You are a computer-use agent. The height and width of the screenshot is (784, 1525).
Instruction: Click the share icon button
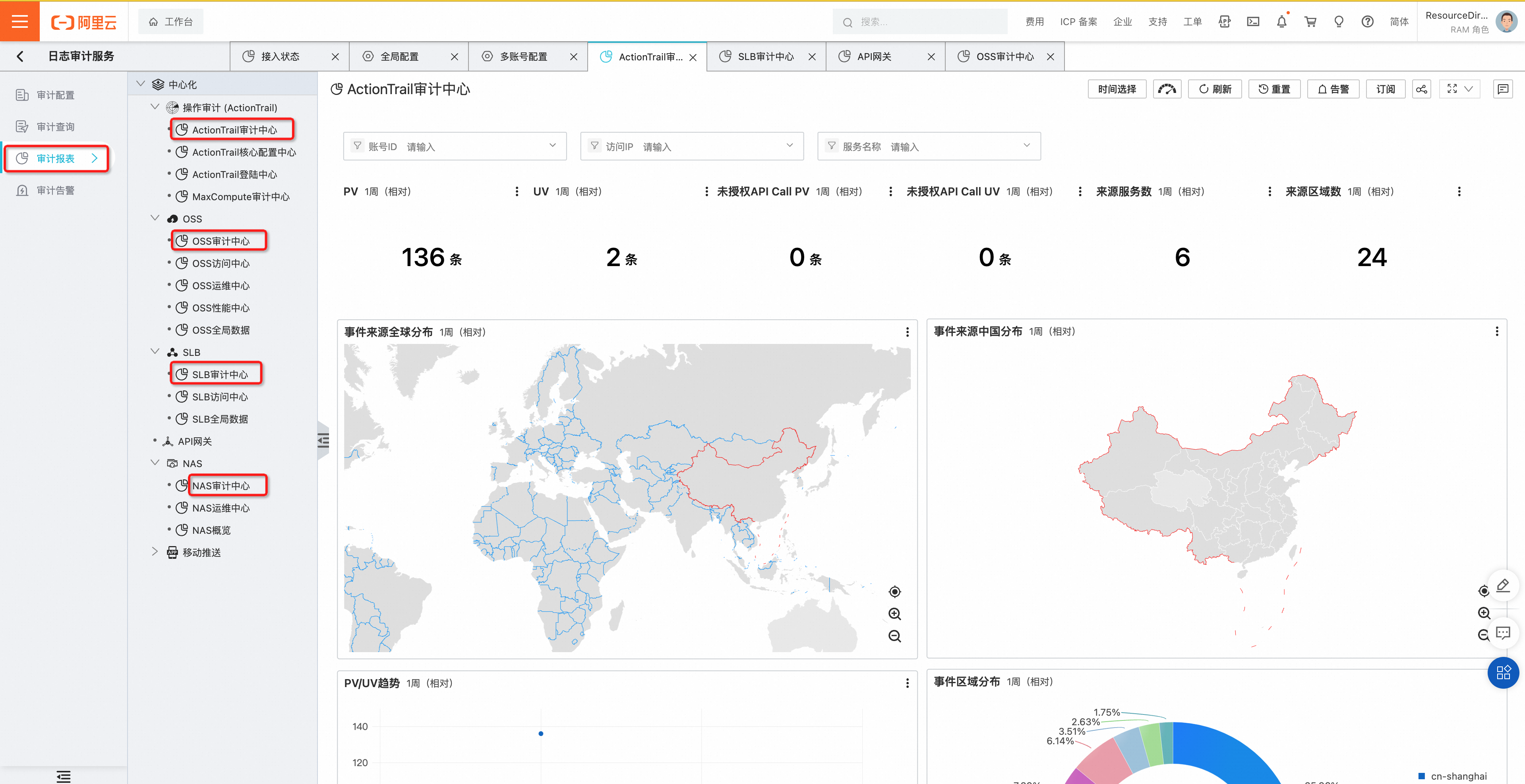coord(1421,89)
